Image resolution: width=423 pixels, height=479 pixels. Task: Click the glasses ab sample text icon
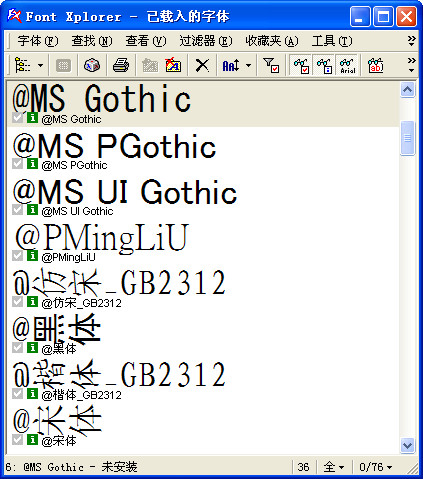[x=376, y=65]
